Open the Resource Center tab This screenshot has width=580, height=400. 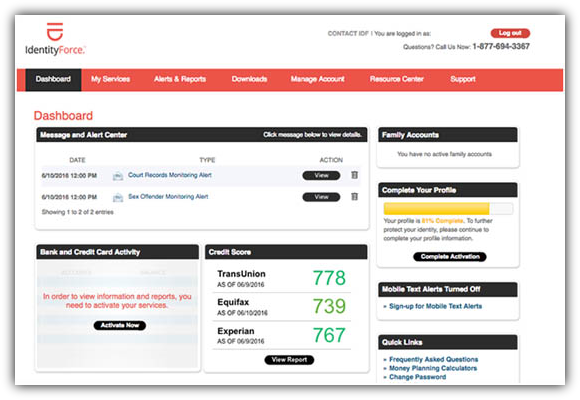397,79
